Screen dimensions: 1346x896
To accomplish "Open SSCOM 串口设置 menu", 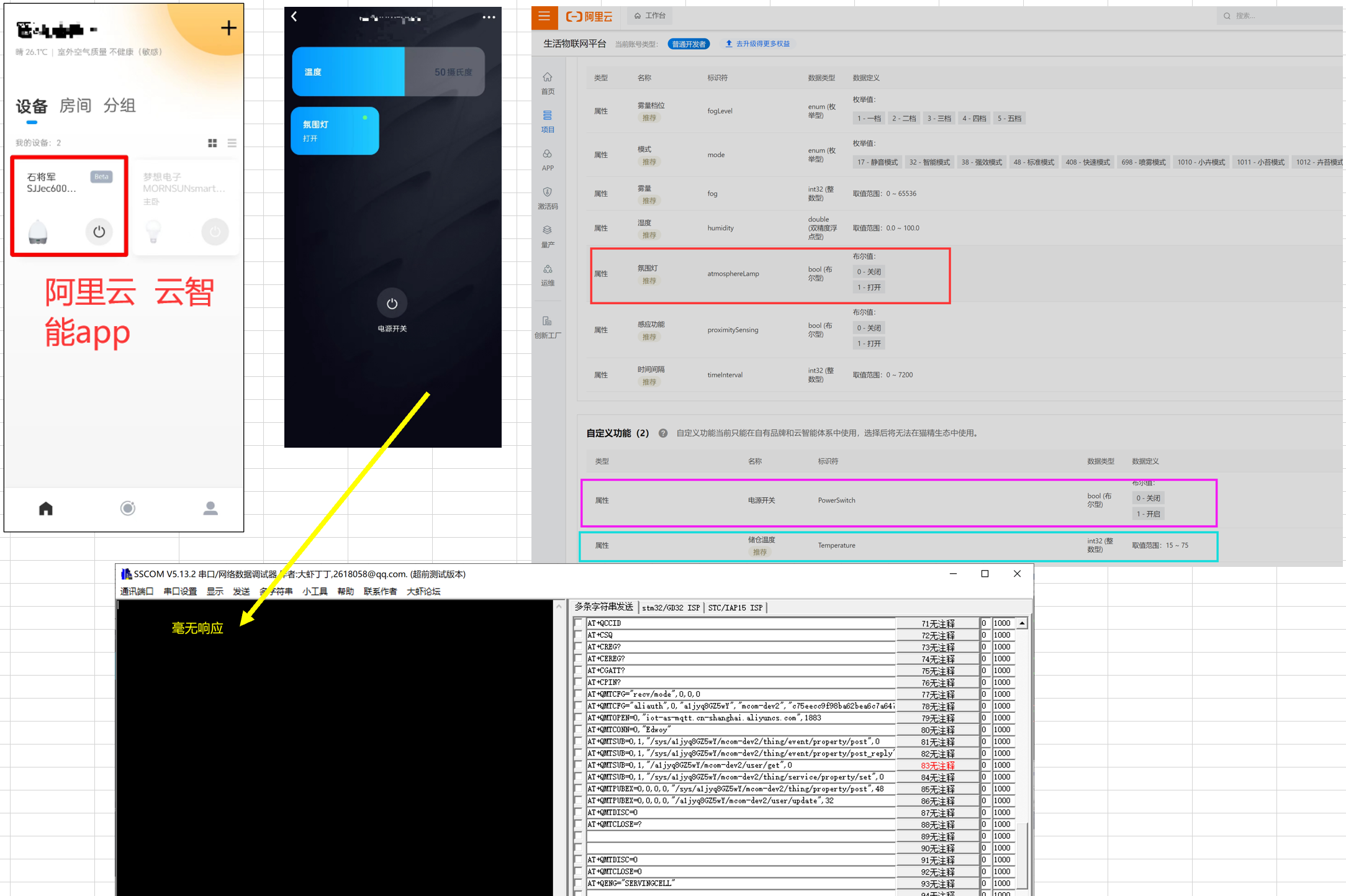I will (180, 591).
